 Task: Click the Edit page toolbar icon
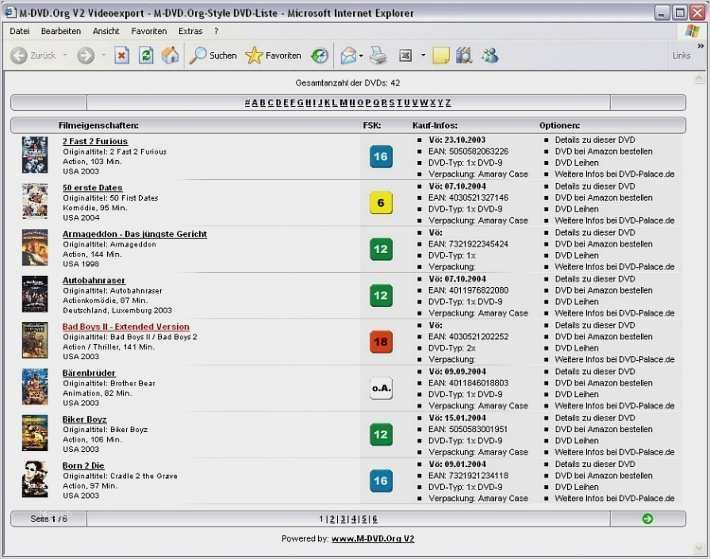click(x=405, y=56)
